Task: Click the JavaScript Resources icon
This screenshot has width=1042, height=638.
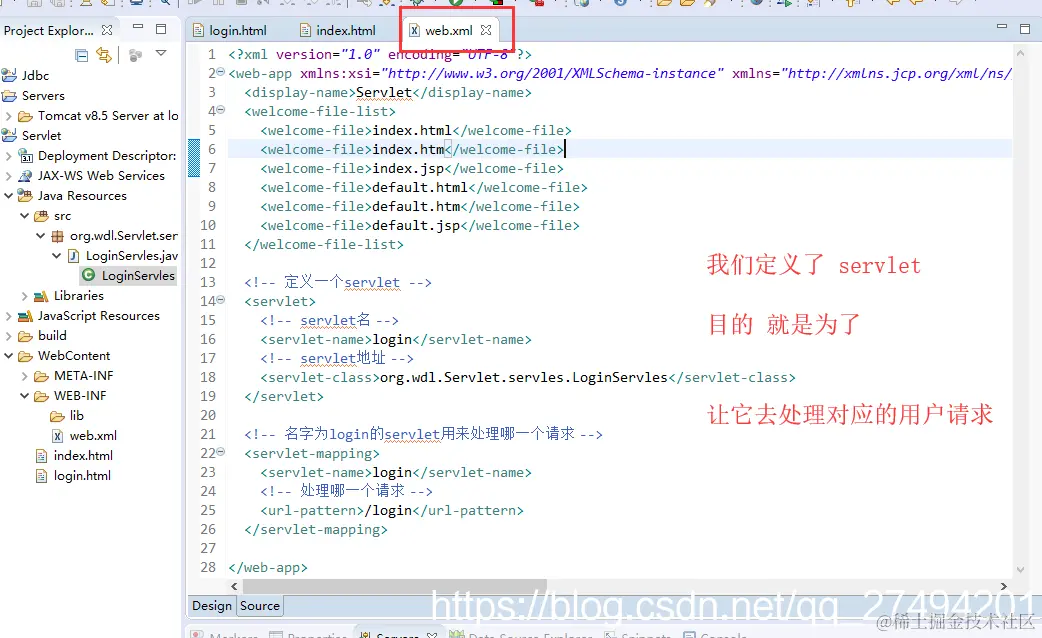Action: 25,316
